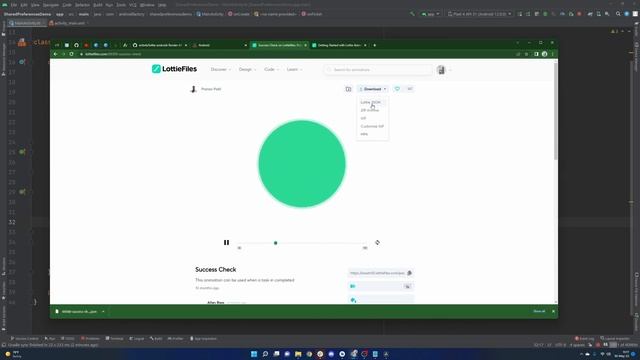Image resolution: width=640 pixels, height=360 pixels.
Task: Expand the downloaded file's arrow menu
Action: point(103,311)
